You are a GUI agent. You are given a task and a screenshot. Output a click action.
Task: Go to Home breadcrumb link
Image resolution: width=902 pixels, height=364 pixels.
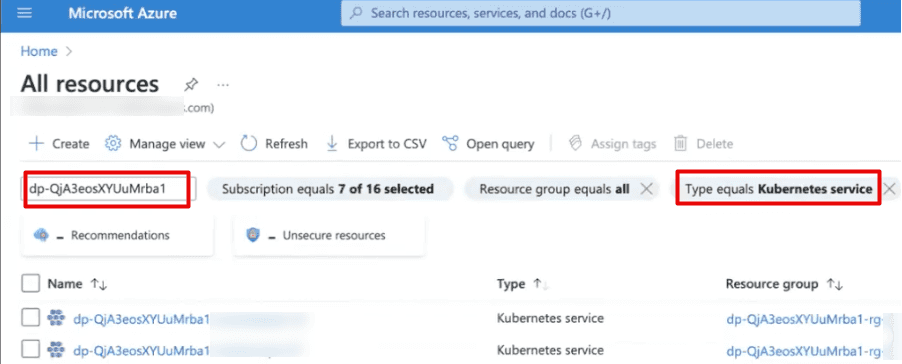(x=39, y=51)
